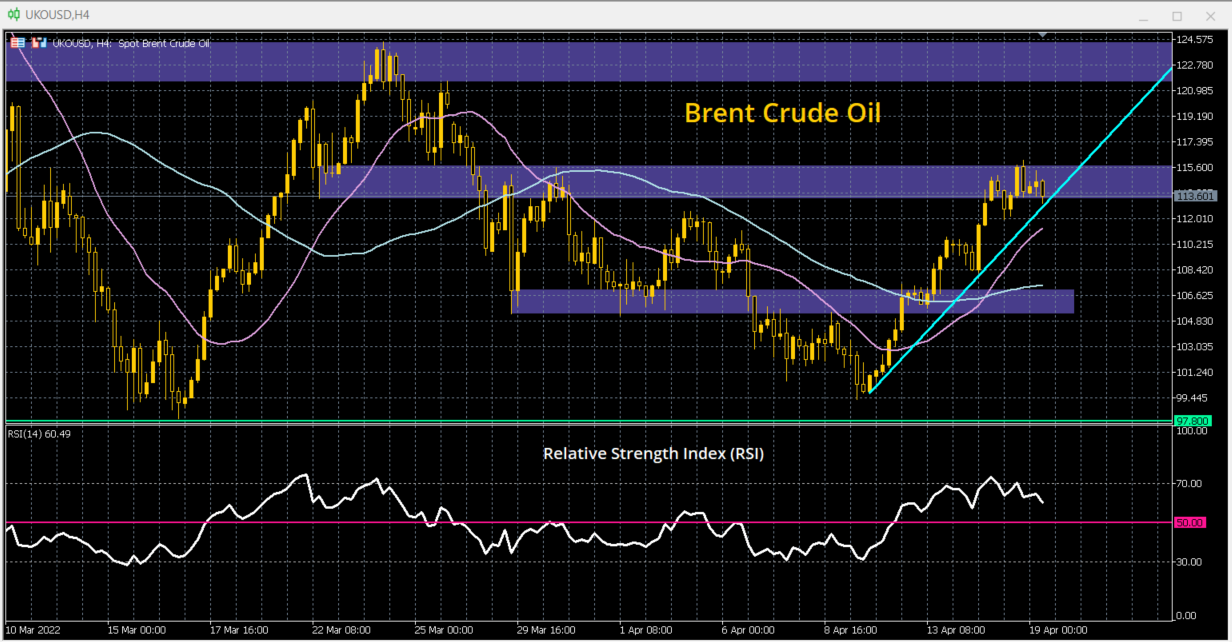Image resolution: width=1232 pixels, height=642 pixels.
Task: Click the 124.575 price scale value
Action: tap(1196, 39)
